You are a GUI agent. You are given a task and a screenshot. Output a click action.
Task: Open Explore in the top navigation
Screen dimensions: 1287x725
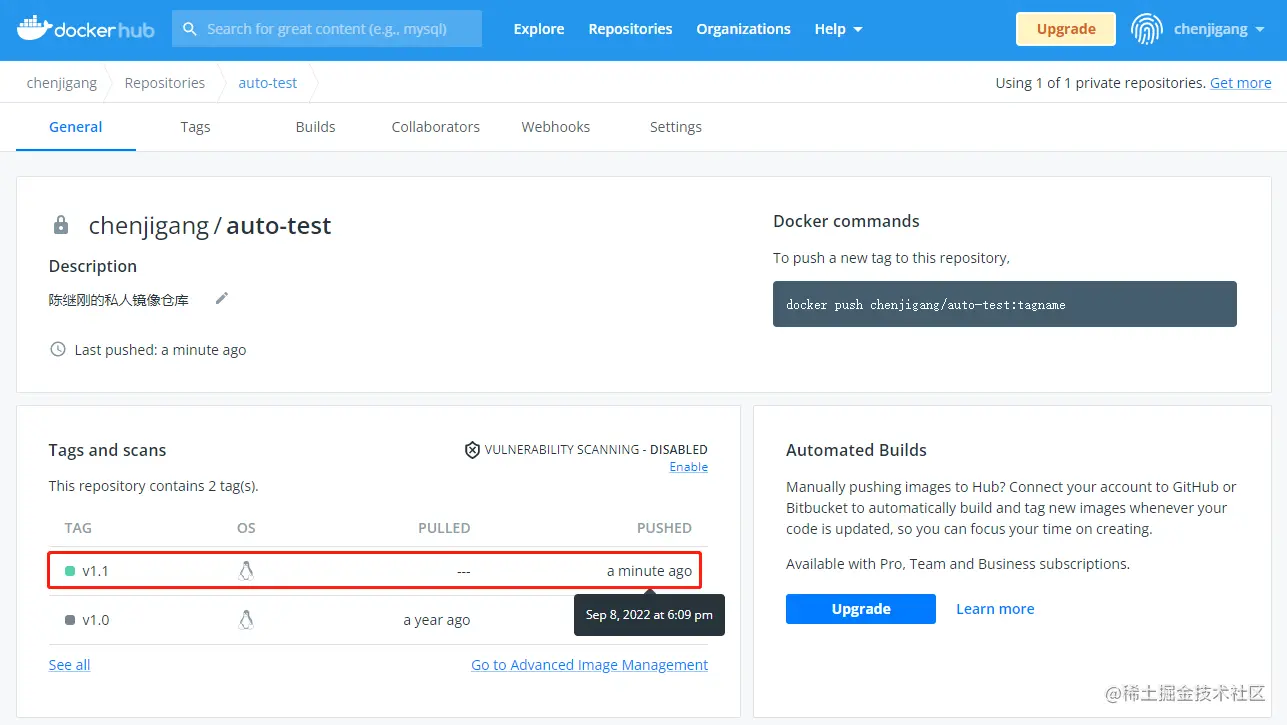(x=539, y=29)
